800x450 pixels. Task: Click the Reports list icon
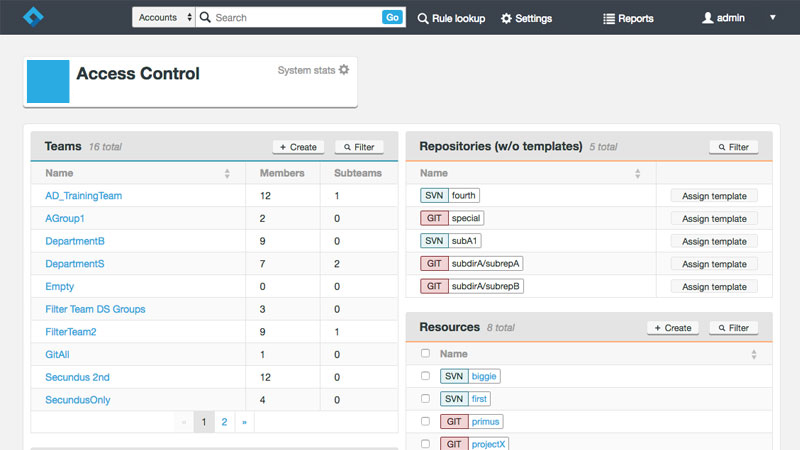coord(609,18)
